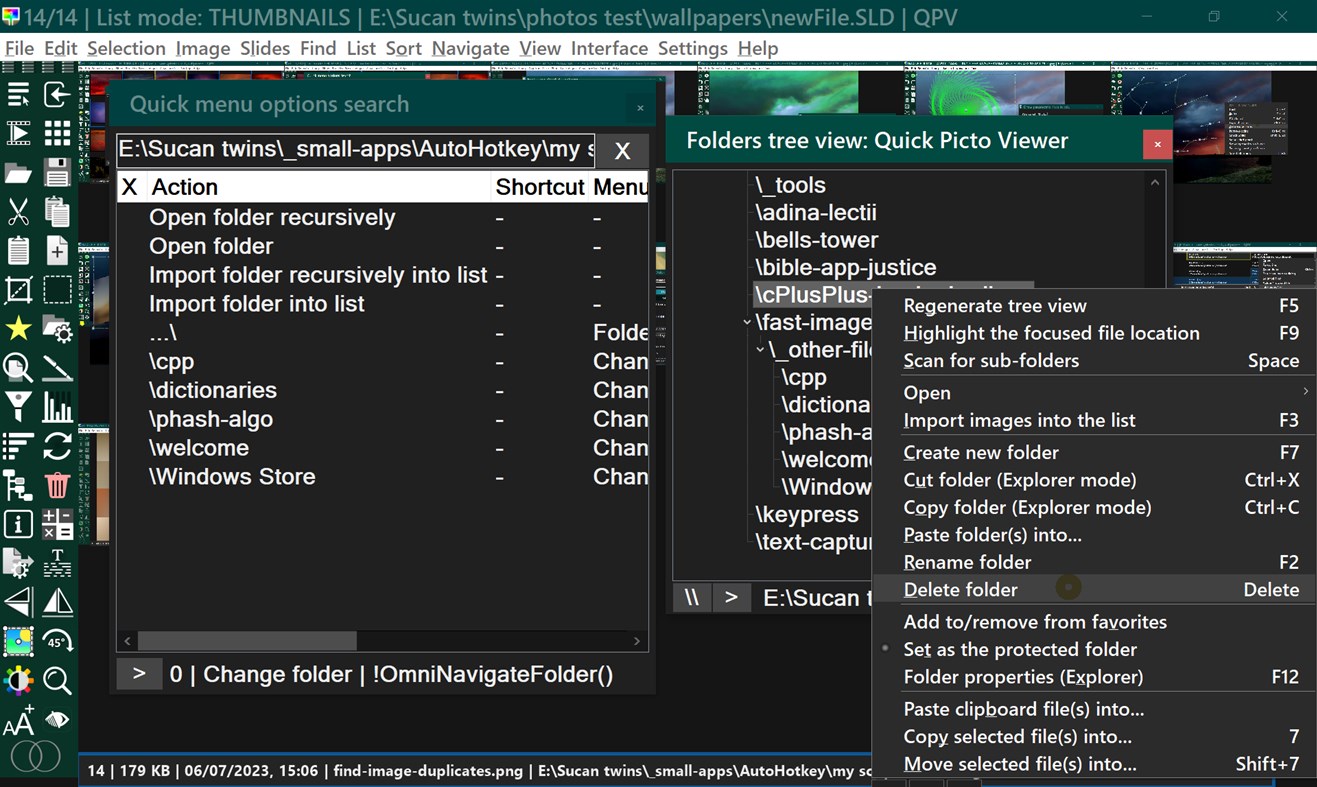This screenshot has height=787, width=1317.
Task: Select the horizontal flip icon
Action: [58, 602]
